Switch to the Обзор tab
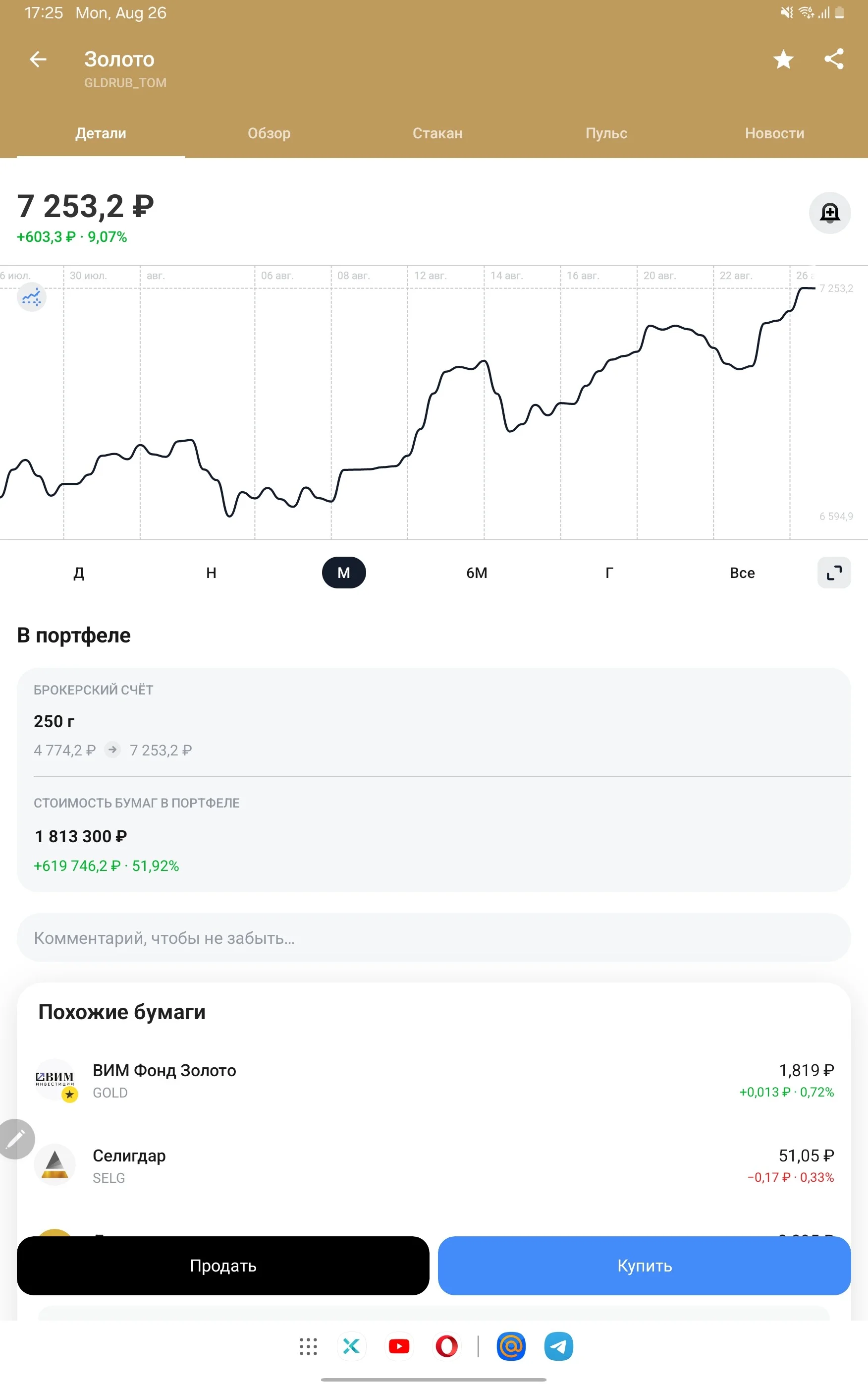Viewport: 868px width, 1388px height. (269, 133)
